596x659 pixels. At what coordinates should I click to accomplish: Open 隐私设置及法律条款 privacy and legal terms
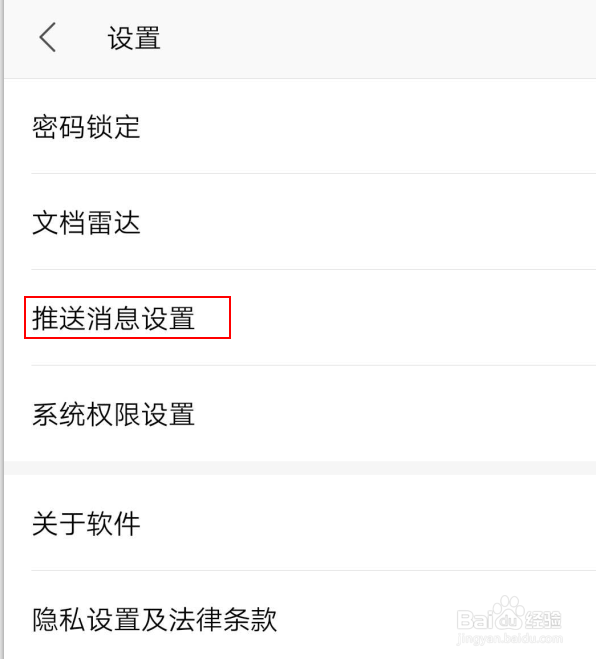pyautogui.click(x=155, y=619)
